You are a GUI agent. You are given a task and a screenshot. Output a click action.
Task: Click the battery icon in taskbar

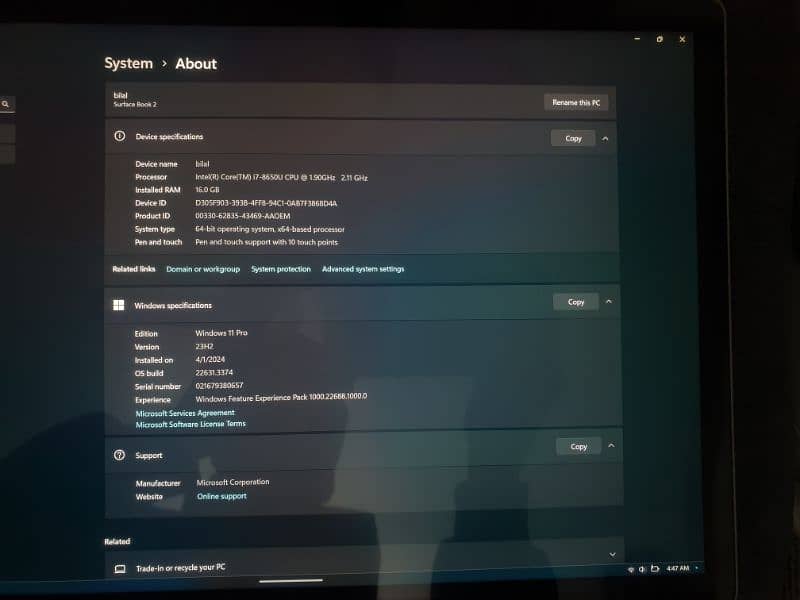tap(654, 569)
